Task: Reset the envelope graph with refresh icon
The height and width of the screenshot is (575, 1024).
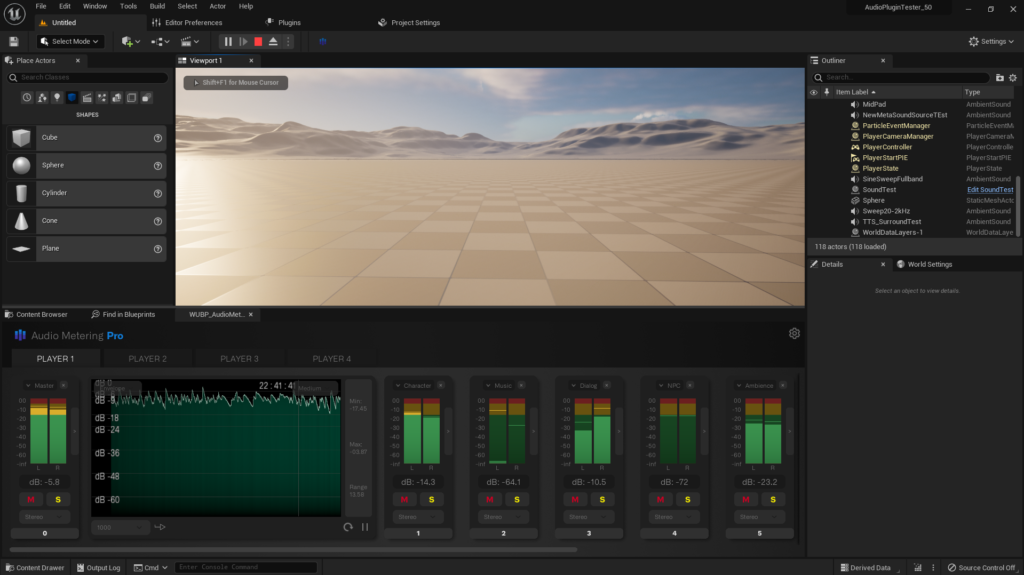Action: coord(348,527)
